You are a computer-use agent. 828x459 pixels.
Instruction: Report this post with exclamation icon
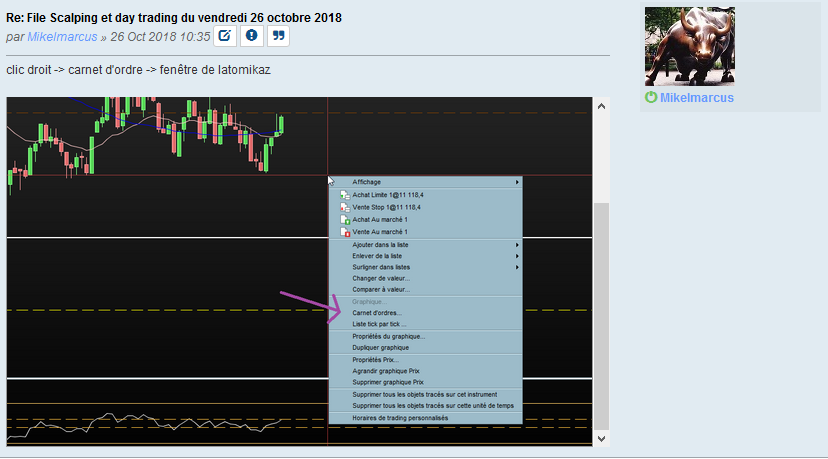(251, 36)
